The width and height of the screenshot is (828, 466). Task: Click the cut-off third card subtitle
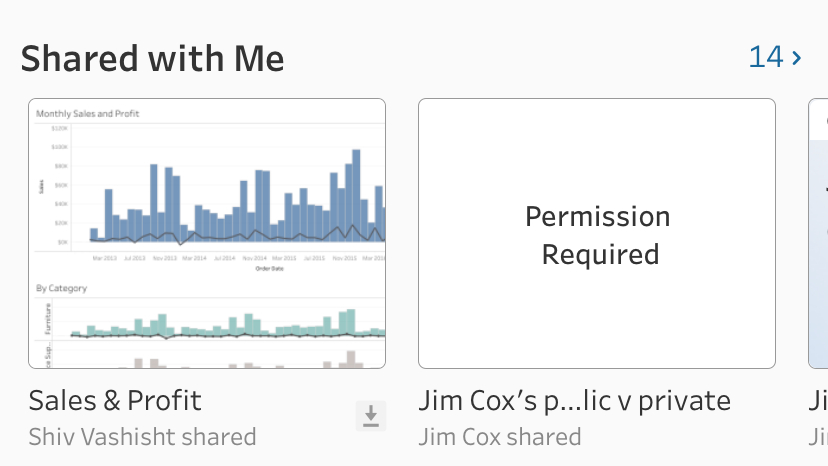tap(818, 437)
